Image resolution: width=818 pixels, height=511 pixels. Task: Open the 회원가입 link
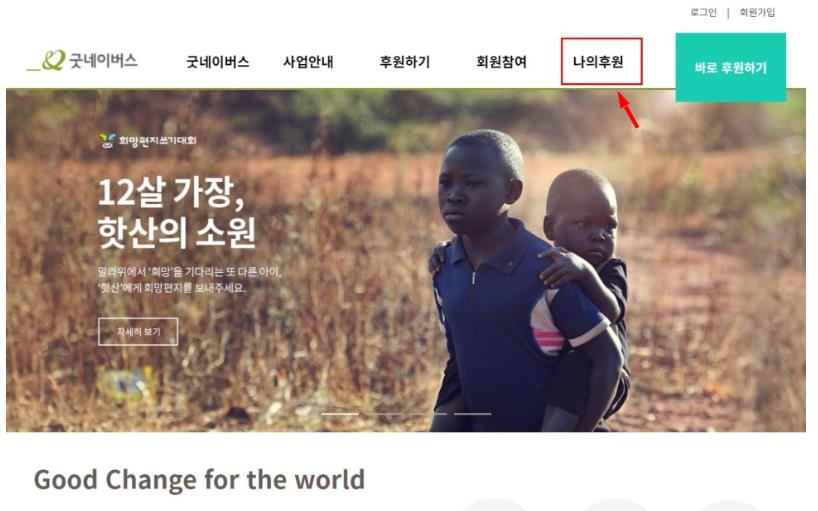point(757,12)
